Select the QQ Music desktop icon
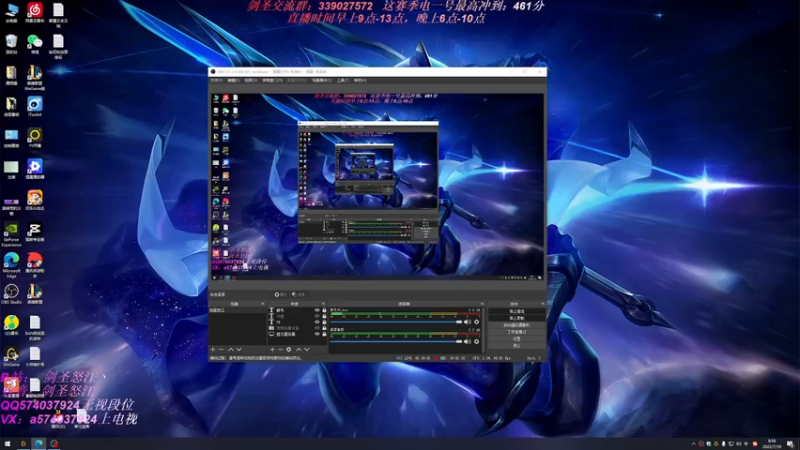Viewport: 800px width, 450px height. 11,325
